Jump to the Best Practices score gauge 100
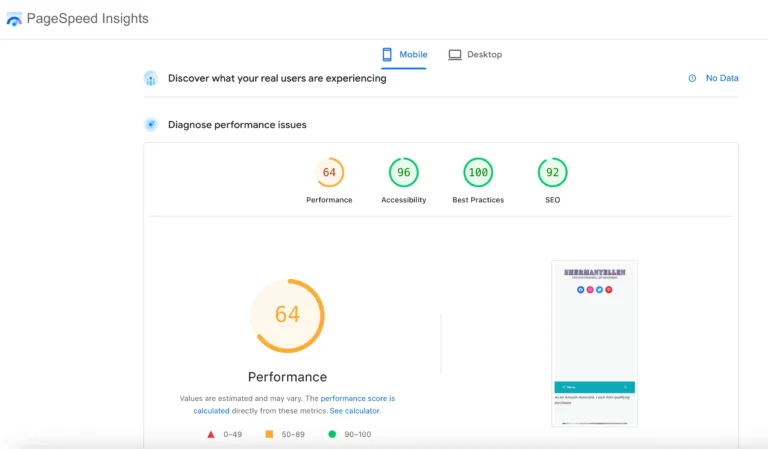Image resolution: width=768 pixels, height=449 pixels. click(x=478, y=172)
